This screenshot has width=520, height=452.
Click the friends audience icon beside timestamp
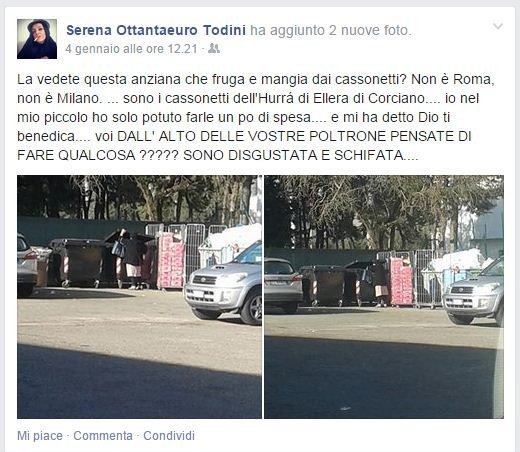(214, 49)
